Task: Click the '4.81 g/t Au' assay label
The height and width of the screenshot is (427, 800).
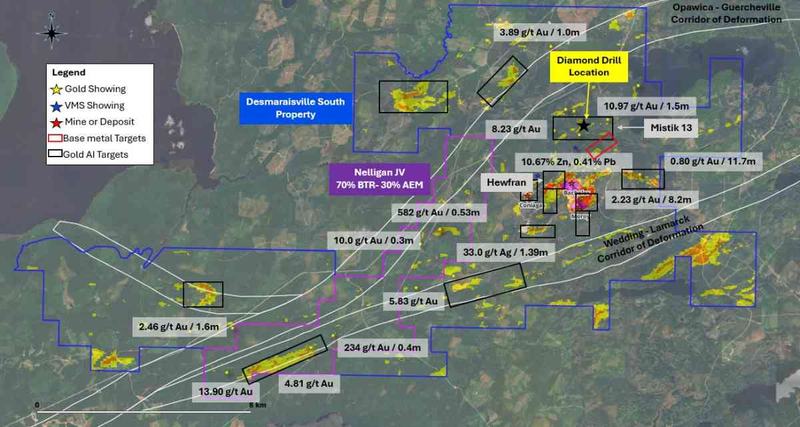Action: click(309, 383)
